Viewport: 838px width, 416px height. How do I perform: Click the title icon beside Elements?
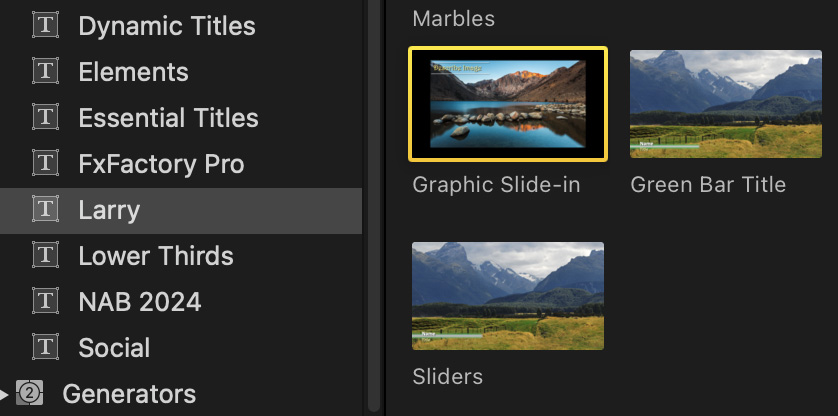(45, 72)
